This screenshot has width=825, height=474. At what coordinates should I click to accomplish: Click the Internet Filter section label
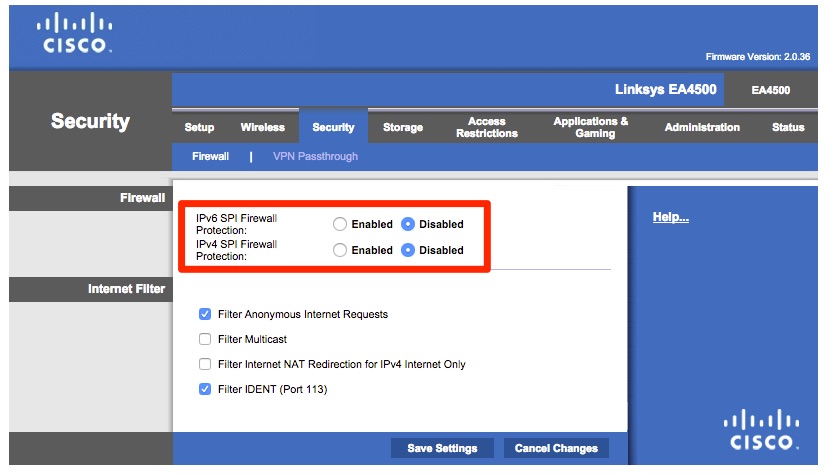[126, 289]
